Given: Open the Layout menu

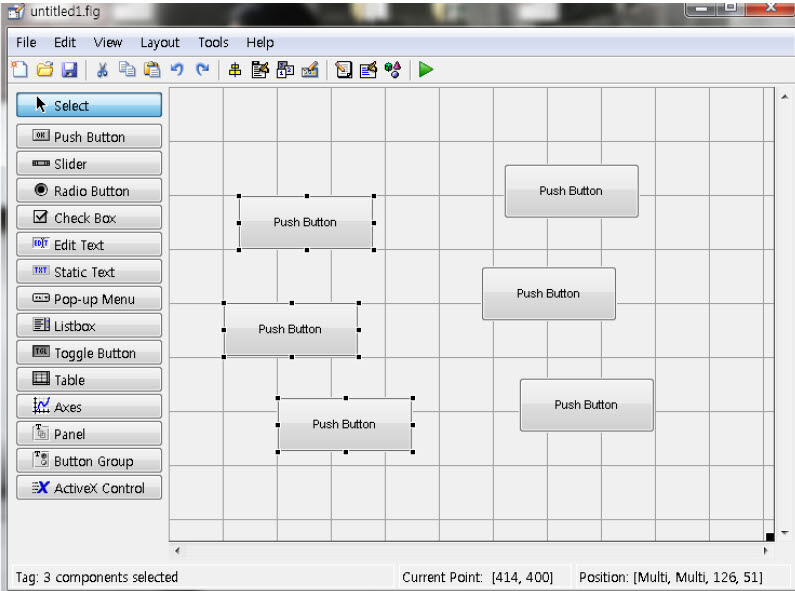Looking at the screenshot, I should coord(160,43).
